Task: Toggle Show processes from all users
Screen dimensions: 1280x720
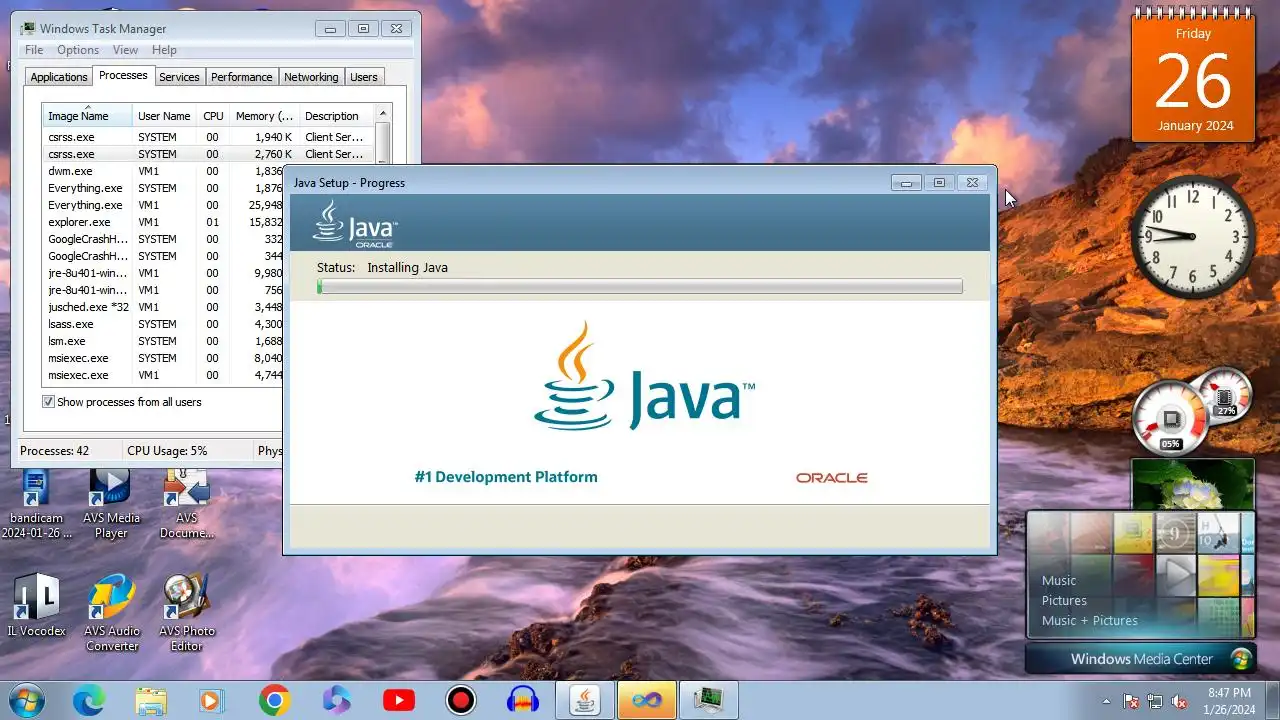Action: (x=48, y=402)
